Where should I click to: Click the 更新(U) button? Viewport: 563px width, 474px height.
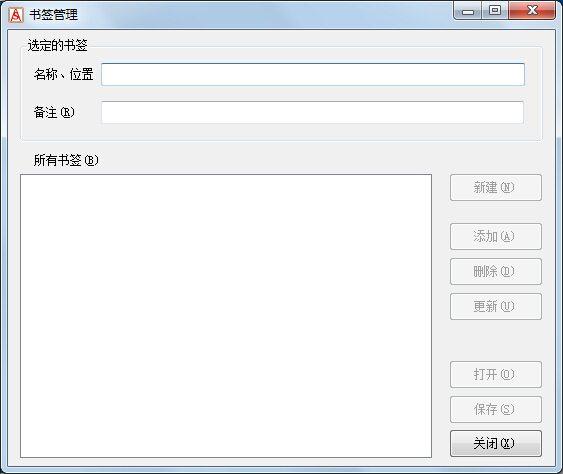(495, 306)
